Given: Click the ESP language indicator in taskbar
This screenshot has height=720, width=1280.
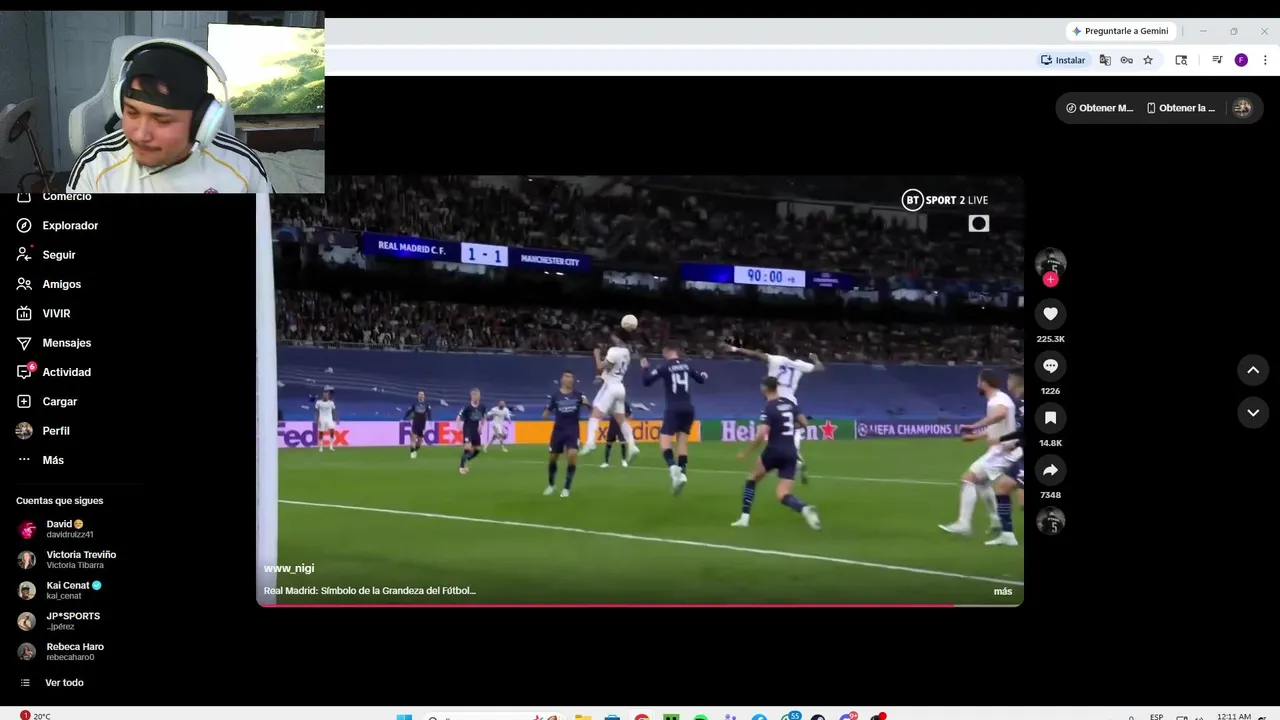Looking at the screenshot, I should point(1157,716).
